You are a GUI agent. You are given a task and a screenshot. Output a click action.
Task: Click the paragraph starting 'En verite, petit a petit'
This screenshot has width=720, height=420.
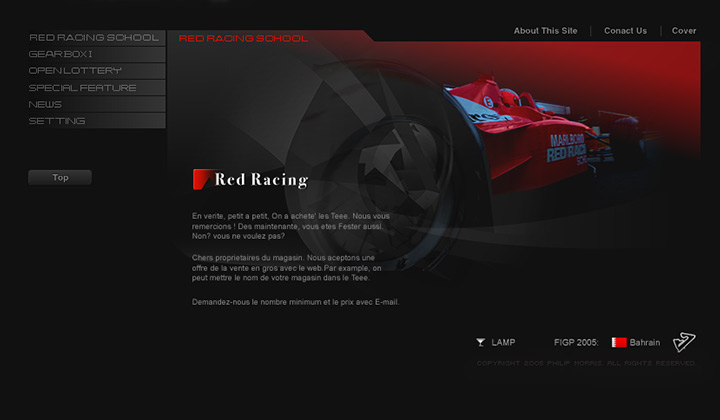(291, 226)
